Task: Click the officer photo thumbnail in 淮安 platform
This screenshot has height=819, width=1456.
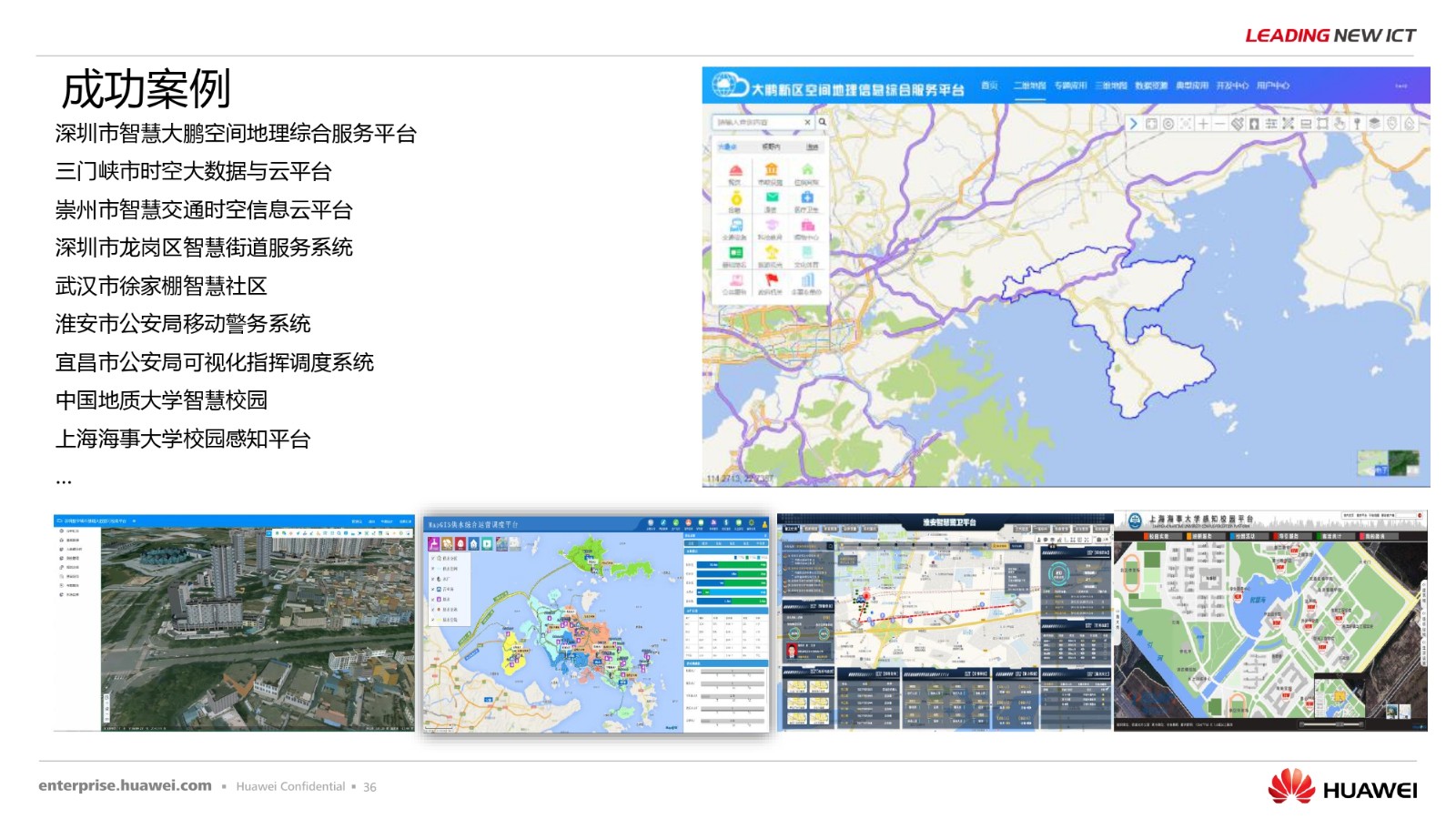Action: click(792, 650)
